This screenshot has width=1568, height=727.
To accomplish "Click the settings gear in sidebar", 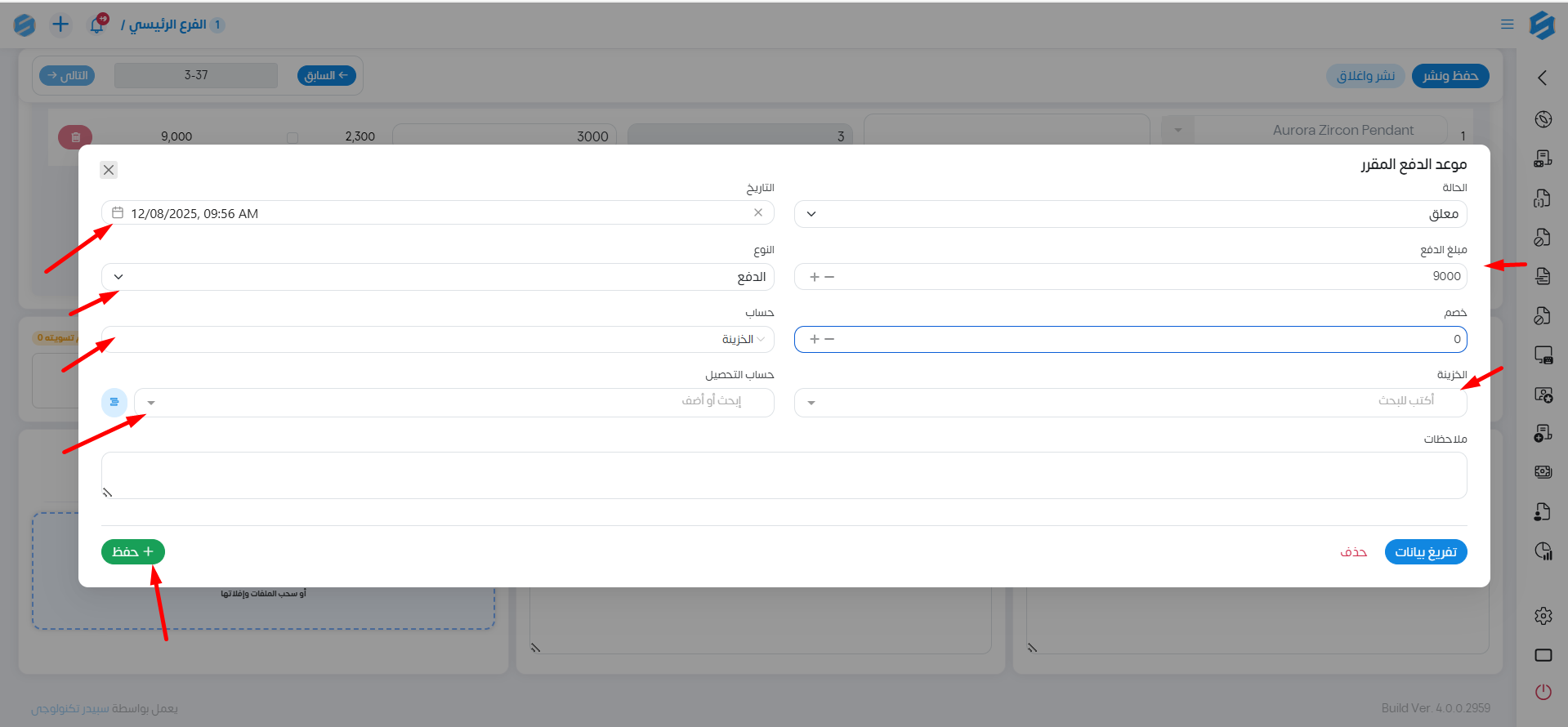I will [1543, 616].
